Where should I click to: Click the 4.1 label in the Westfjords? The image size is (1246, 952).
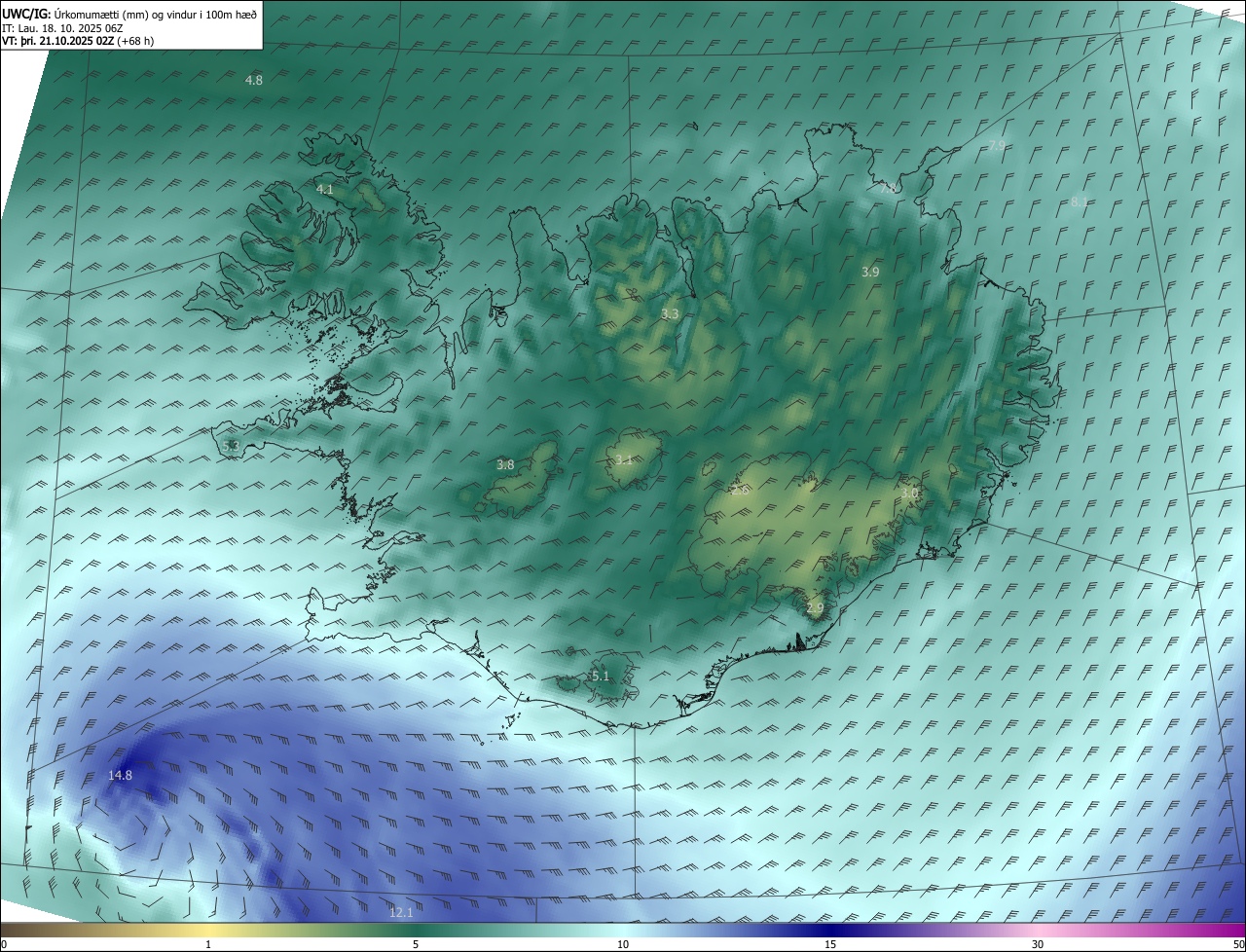[325, 189]
